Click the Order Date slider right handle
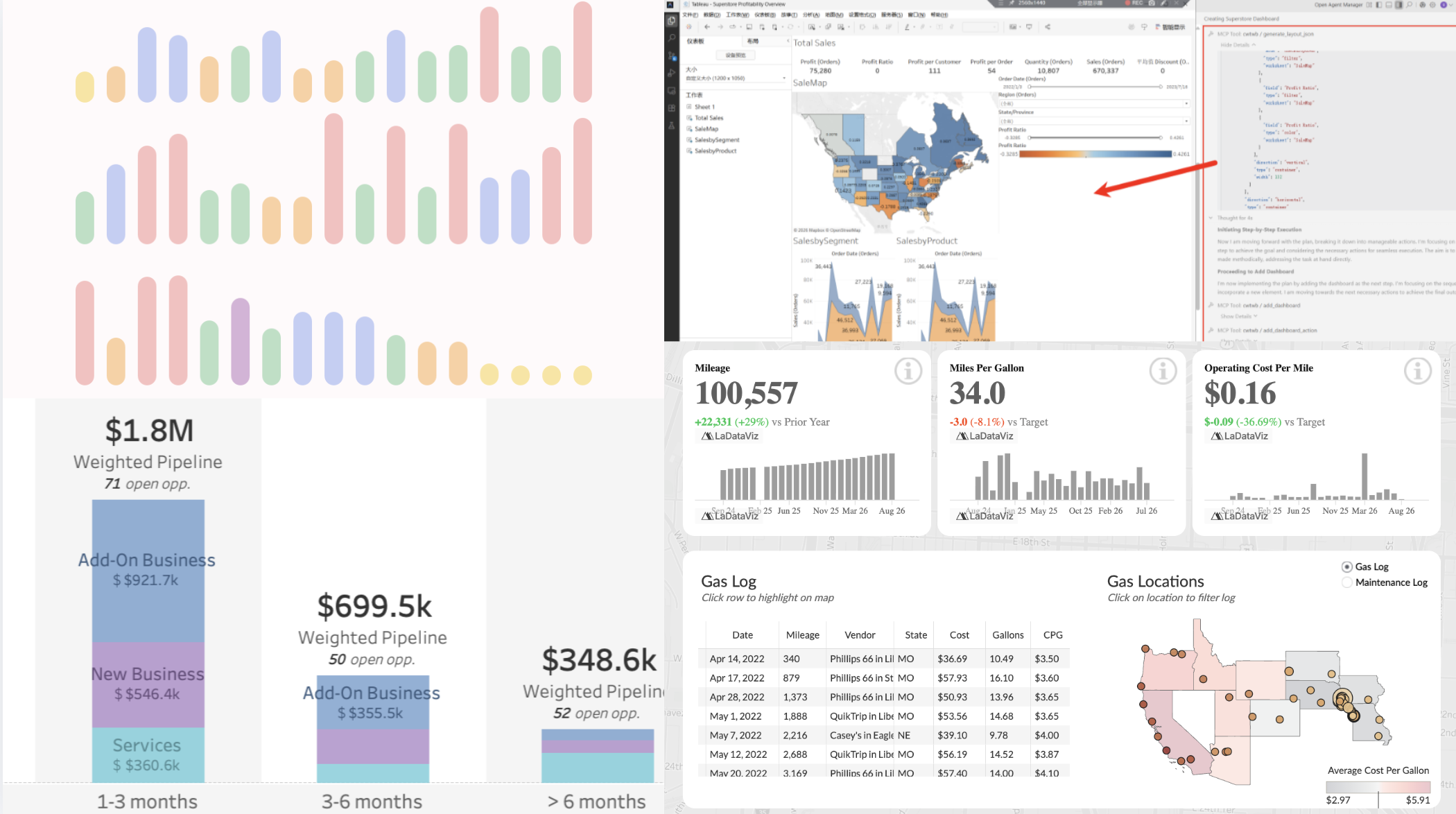The image size is (1456, 814). (x=1161, y=87)
